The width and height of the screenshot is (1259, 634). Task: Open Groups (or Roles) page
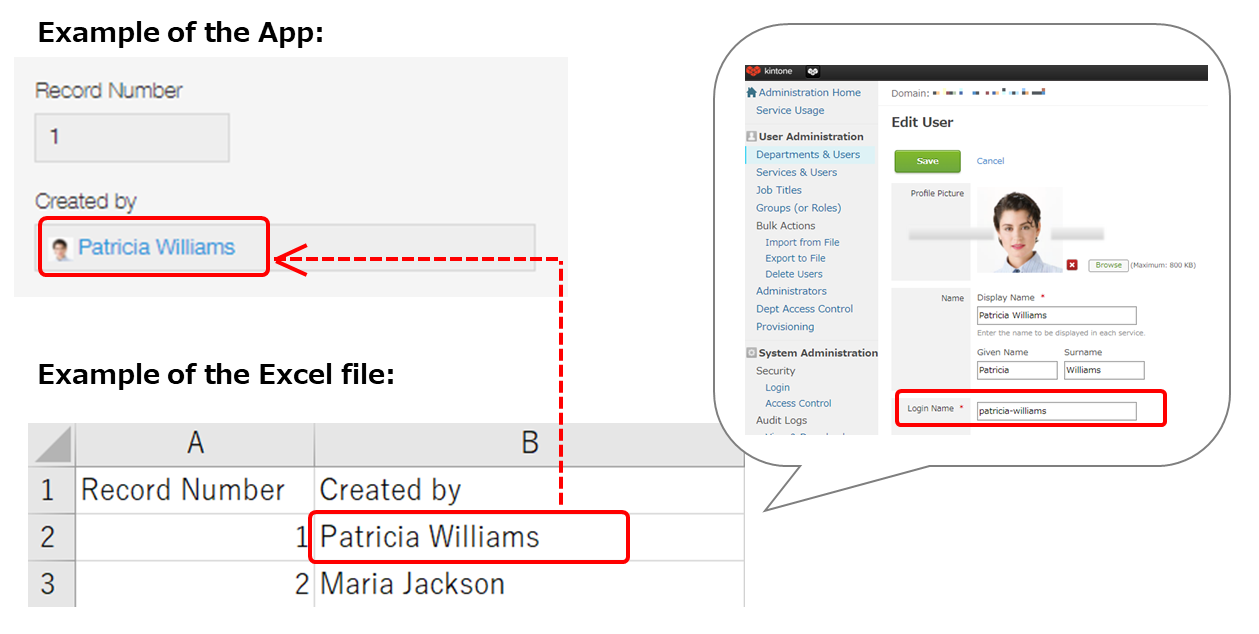[x=798, y=208]
